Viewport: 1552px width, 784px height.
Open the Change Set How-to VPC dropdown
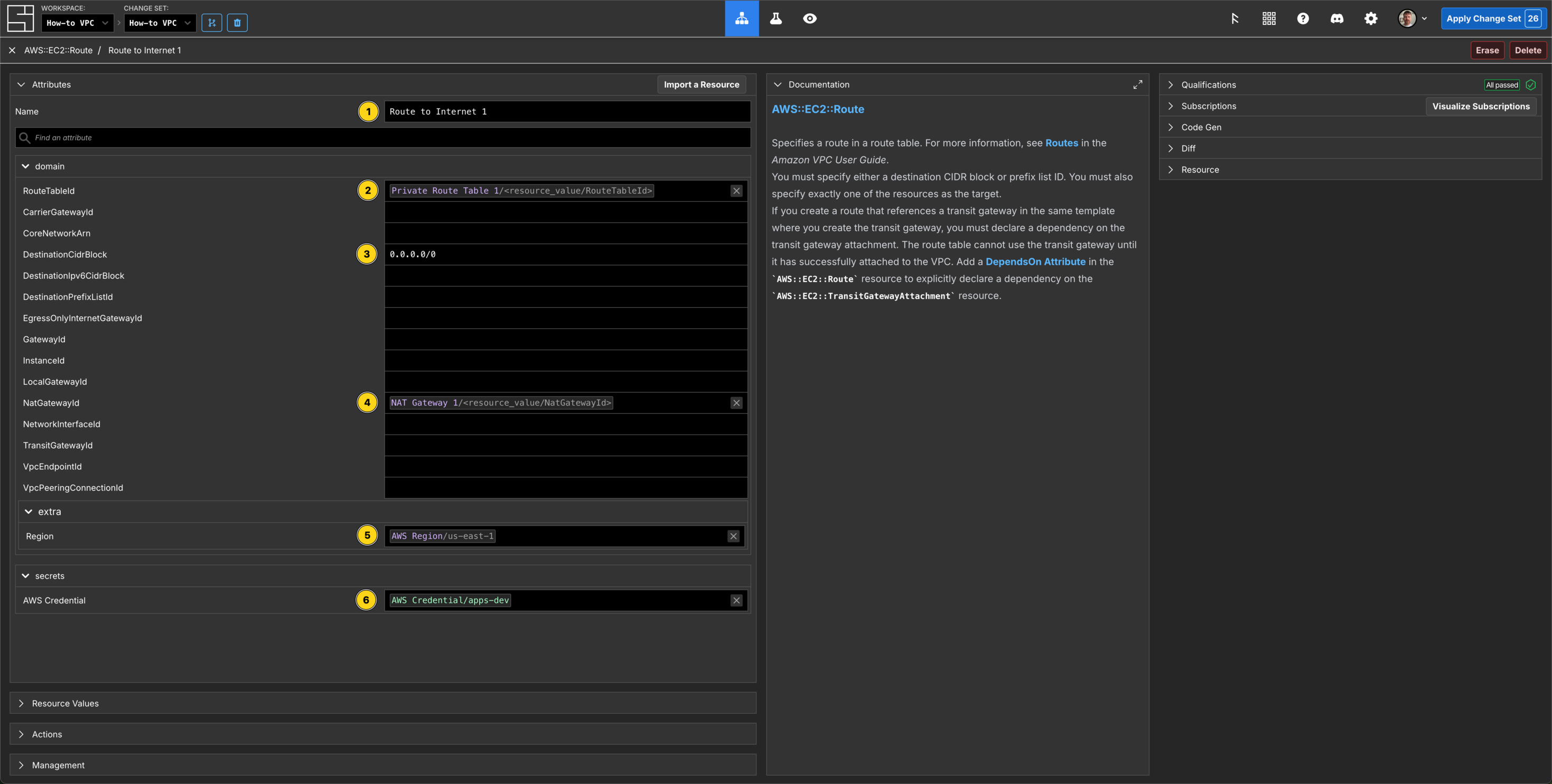tap(160, 23)
